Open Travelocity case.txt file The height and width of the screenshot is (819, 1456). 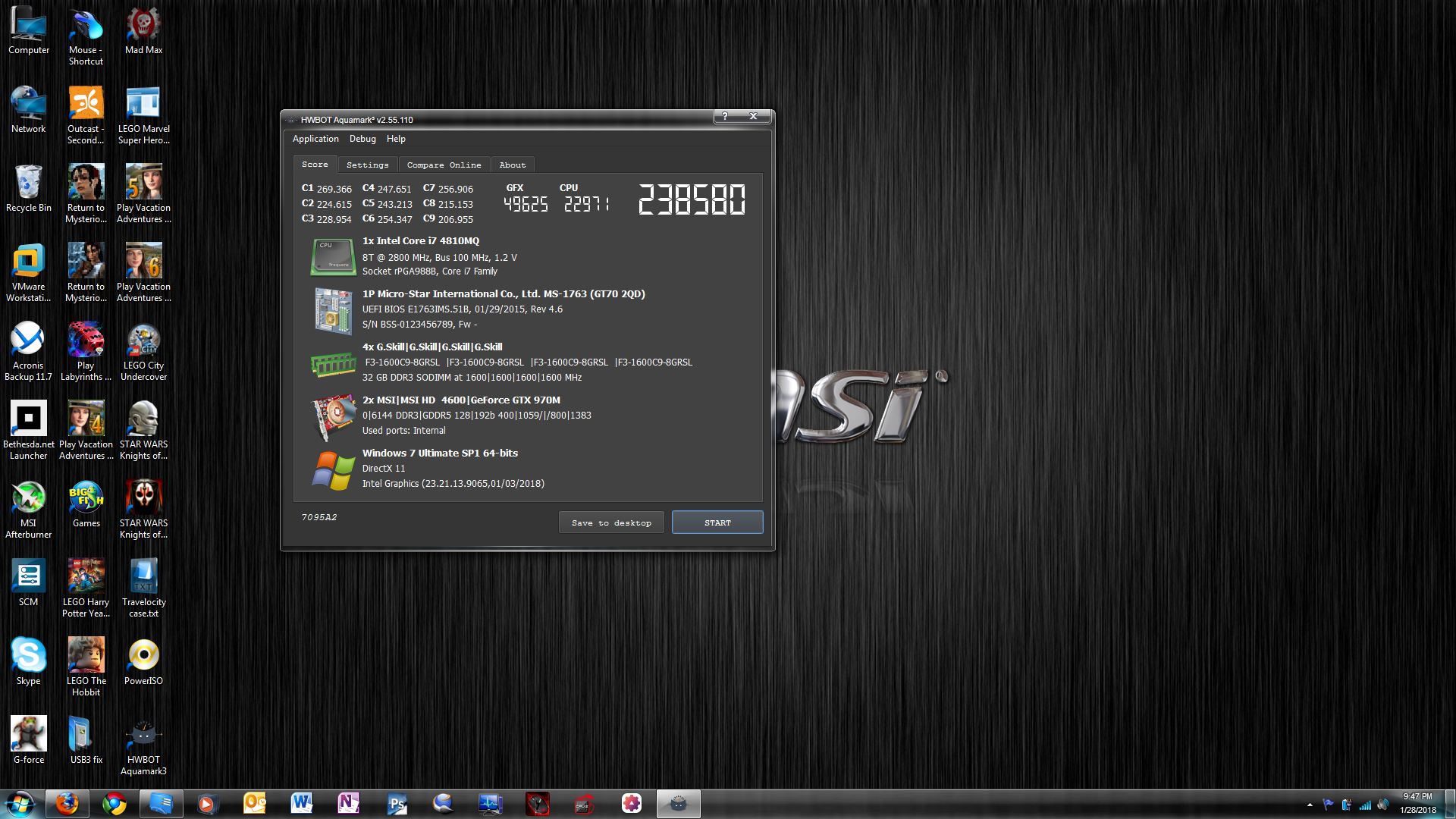[143, 588]
